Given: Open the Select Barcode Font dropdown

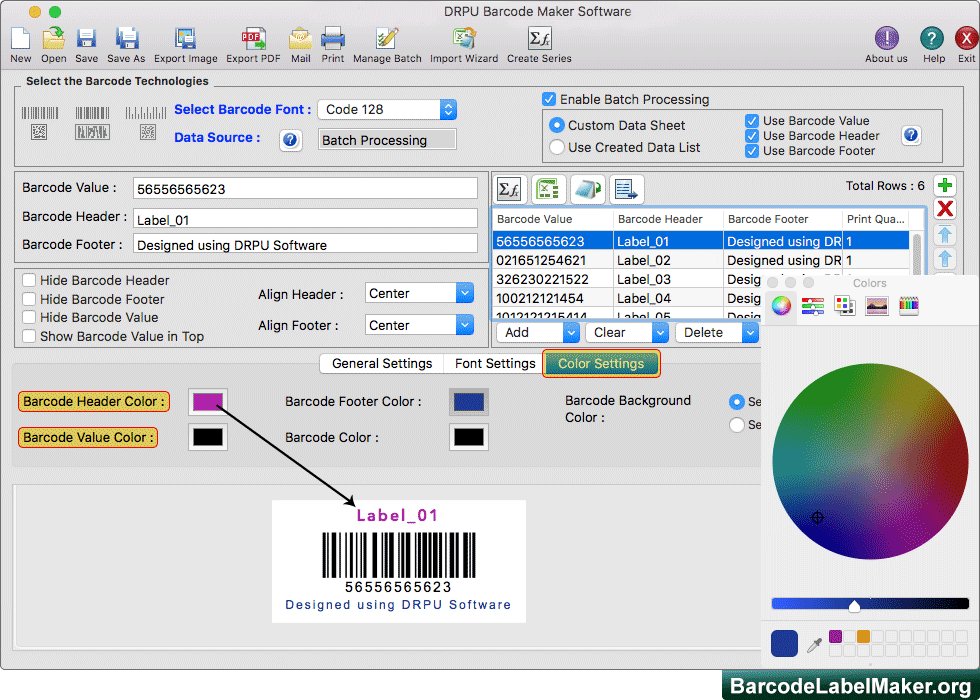Looking at the screenshot, I should pos(387,109).
